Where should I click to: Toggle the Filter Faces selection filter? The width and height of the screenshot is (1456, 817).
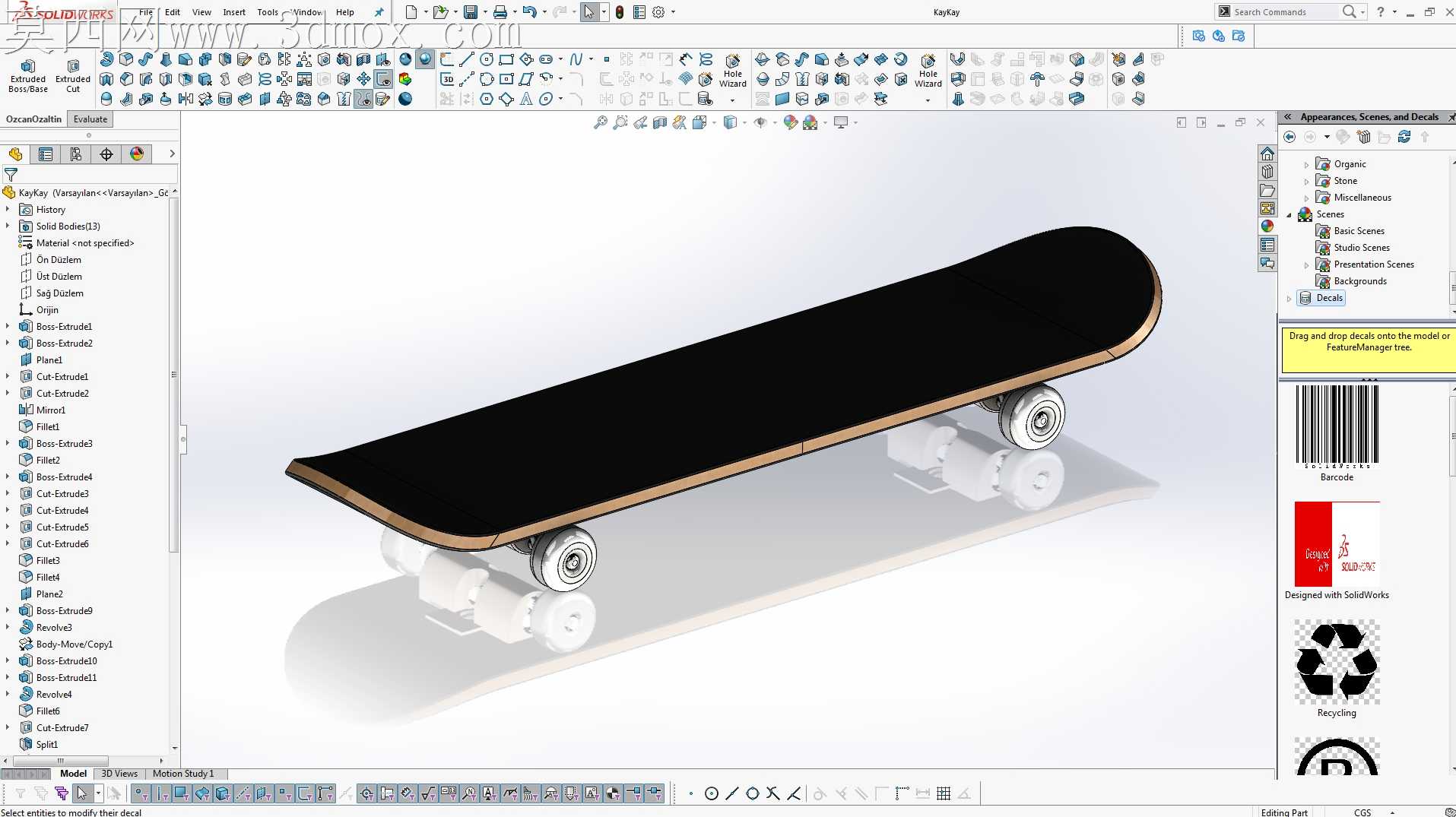[182, 793]
